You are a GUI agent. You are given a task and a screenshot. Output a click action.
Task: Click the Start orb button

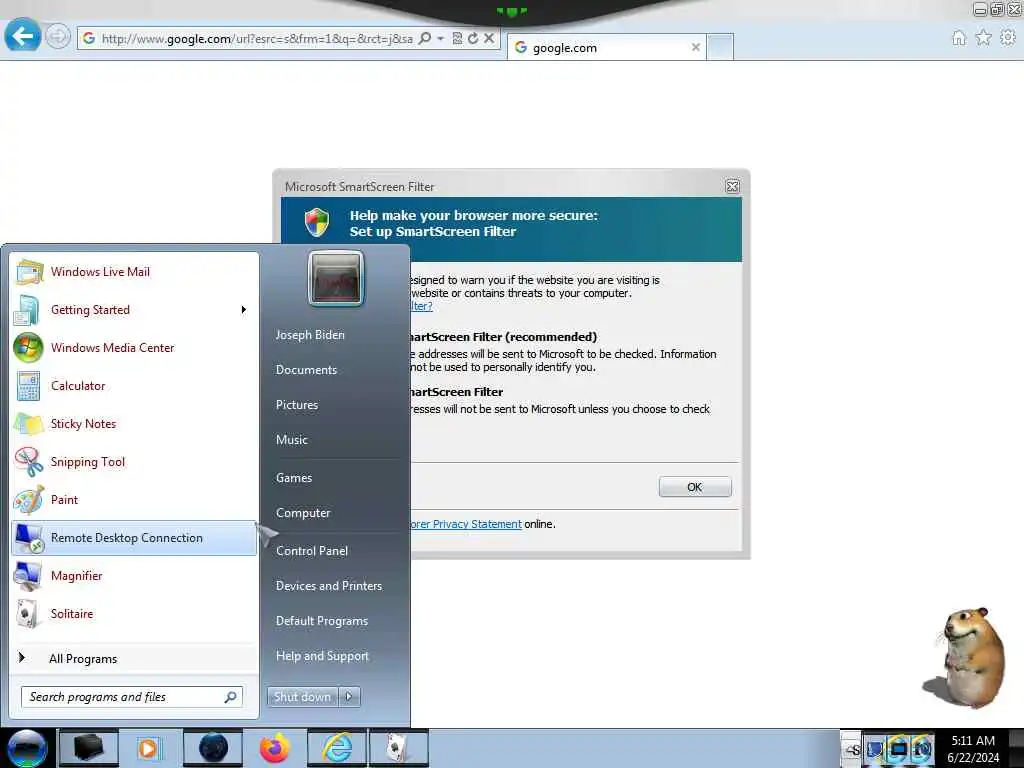(x=26, y=748)
